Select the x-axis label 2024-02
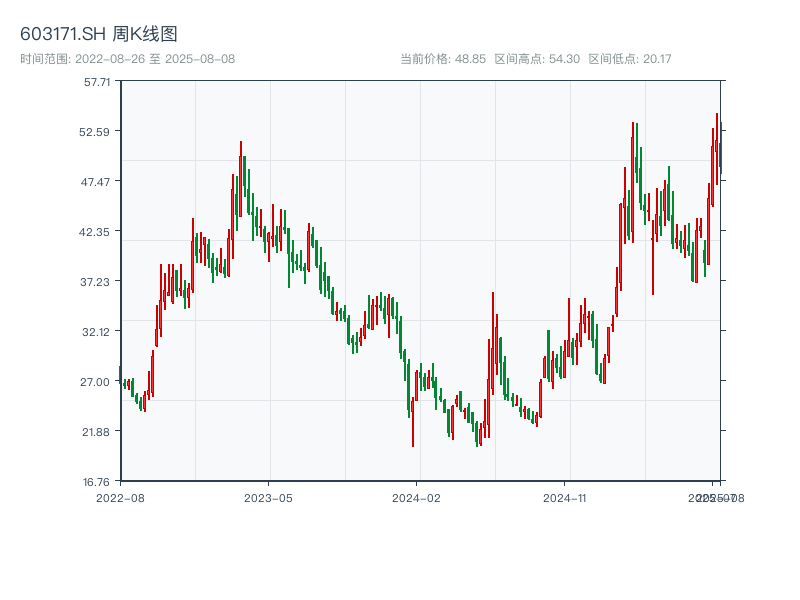 click(x=416, y=498)
